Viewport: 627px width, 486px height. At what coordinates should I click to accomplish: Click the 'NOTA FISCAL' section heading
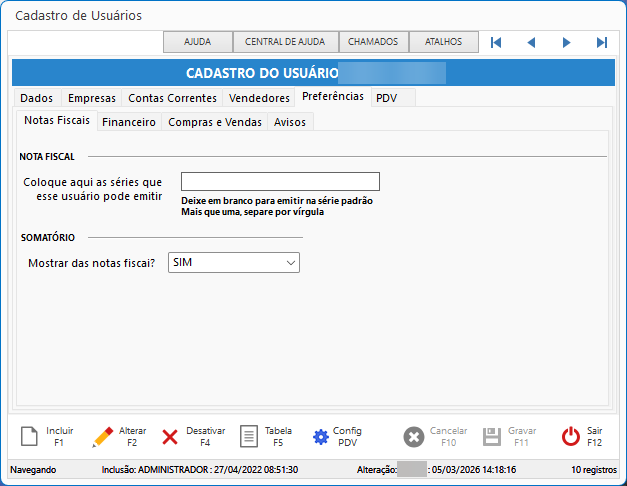tap(47, 157)
